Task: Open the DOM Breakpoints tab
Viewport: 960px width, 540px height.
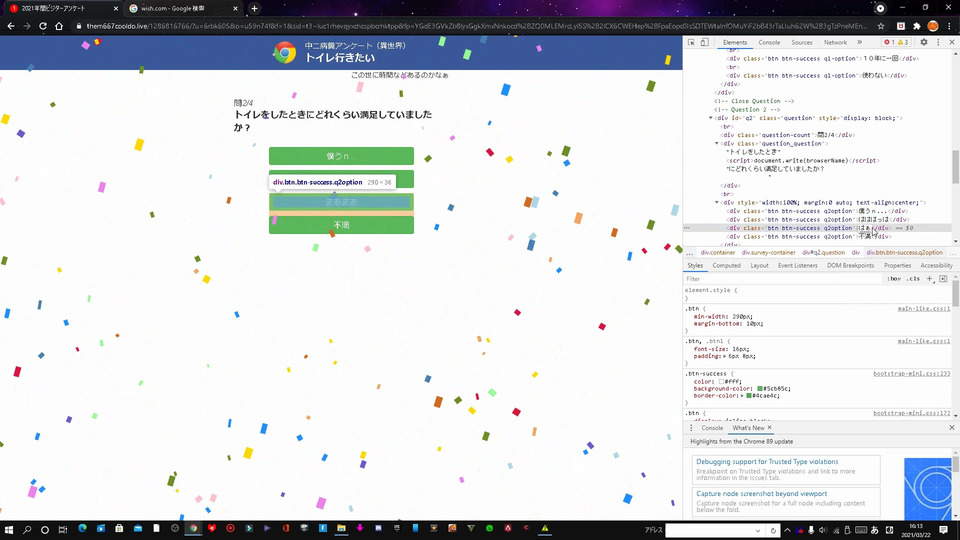Action: tap(850, 266)
